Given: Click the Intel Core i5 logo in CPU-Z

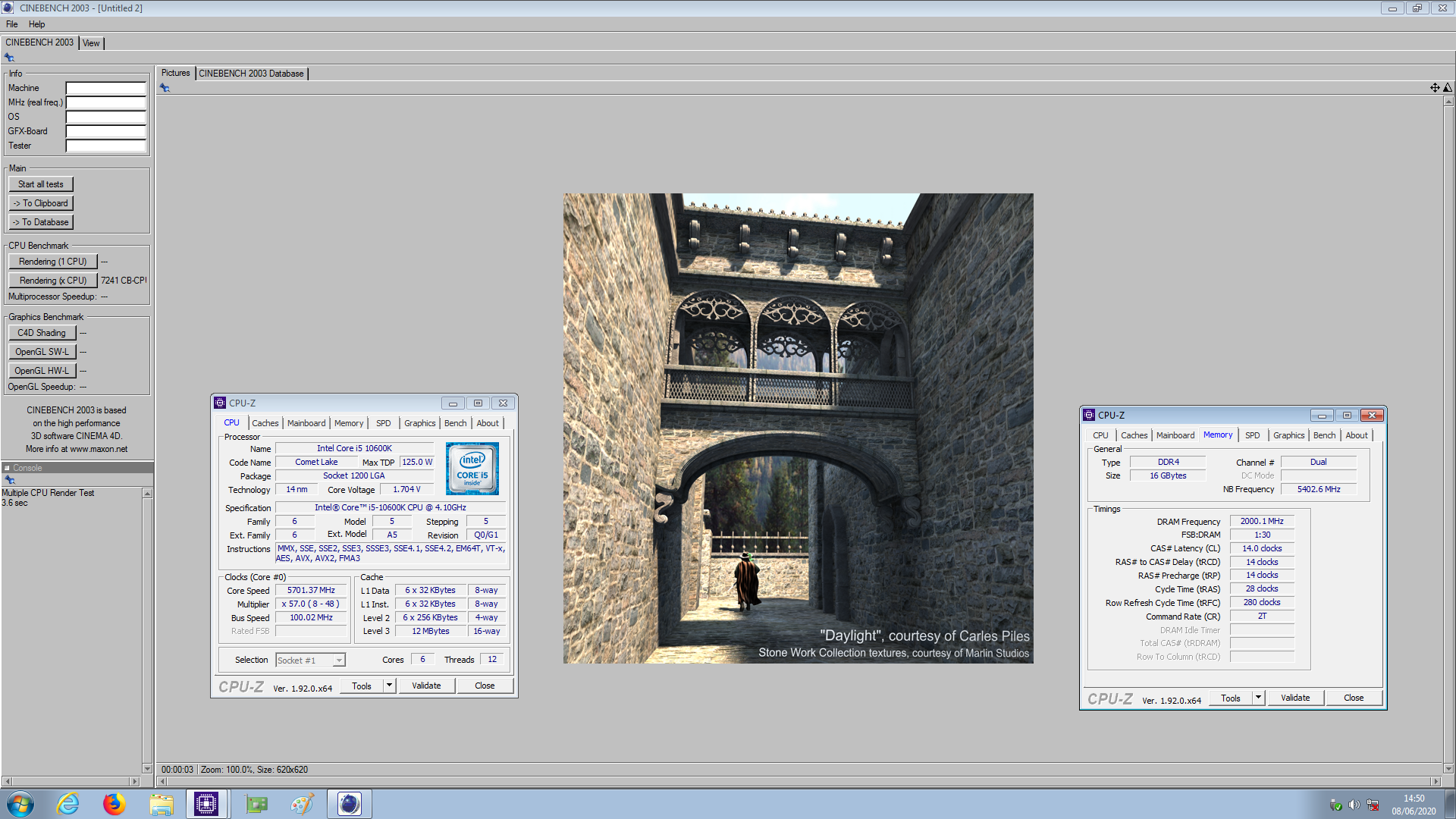Looking at the screenshot, I should pos(472,469).
